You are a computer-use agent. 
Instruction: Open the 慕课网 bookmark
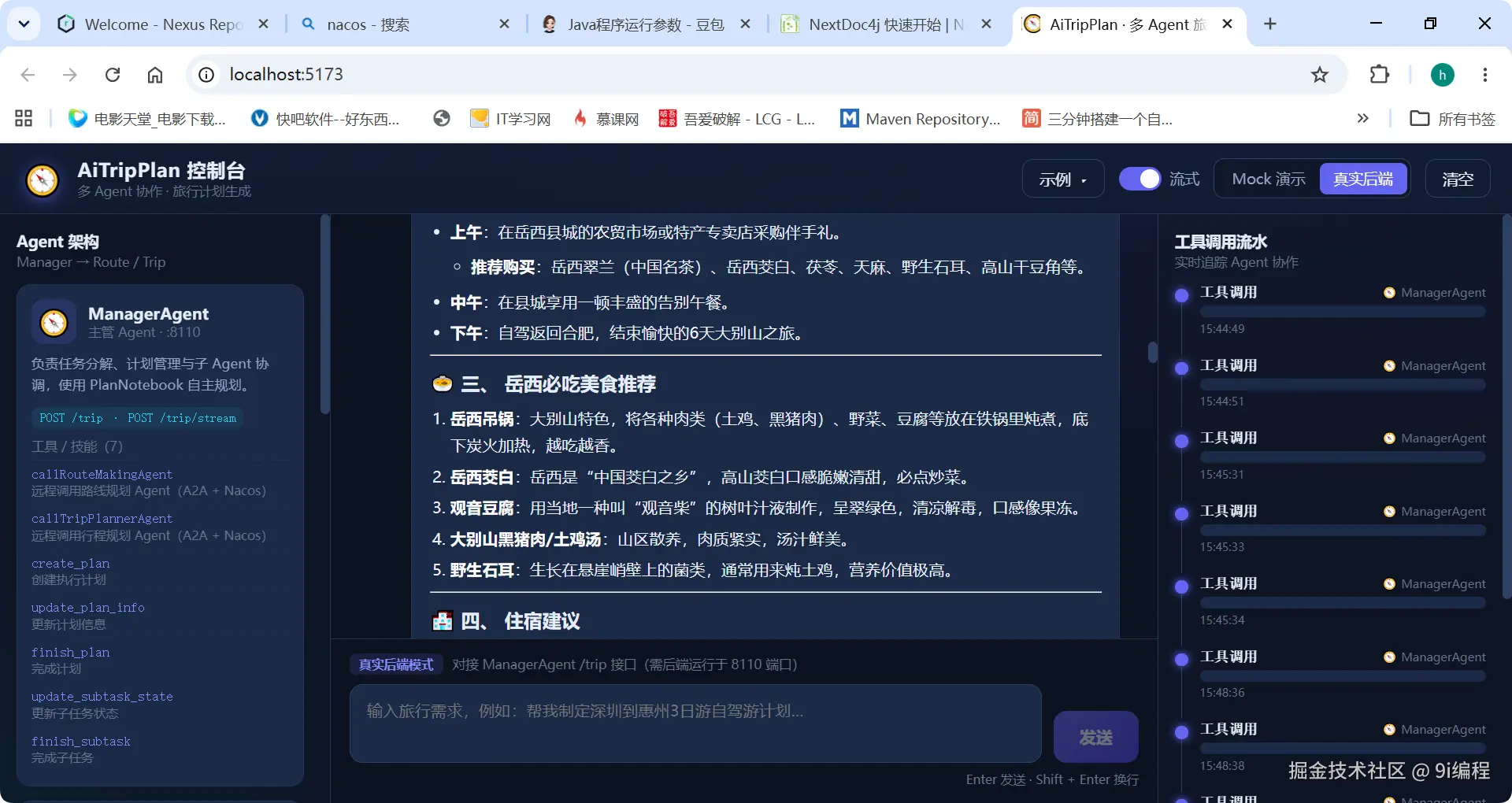(606, 119)
